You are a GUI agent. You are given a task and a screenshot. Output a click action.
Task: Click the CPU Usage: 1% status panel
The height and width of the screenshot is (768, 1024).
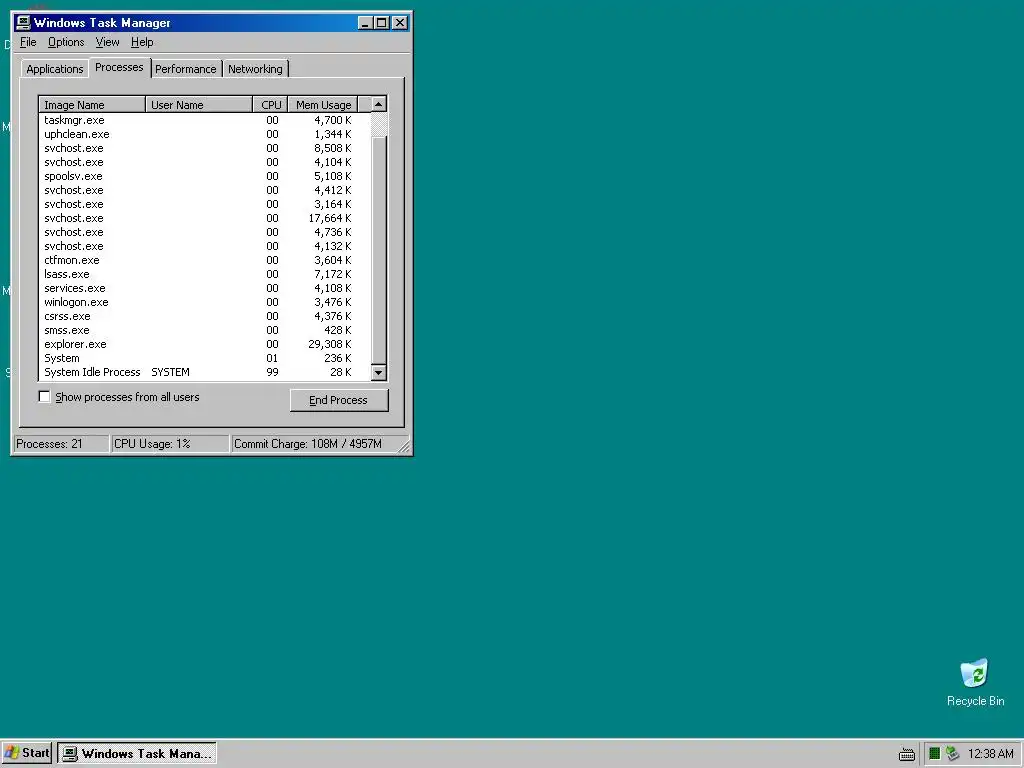pos(170,444)
